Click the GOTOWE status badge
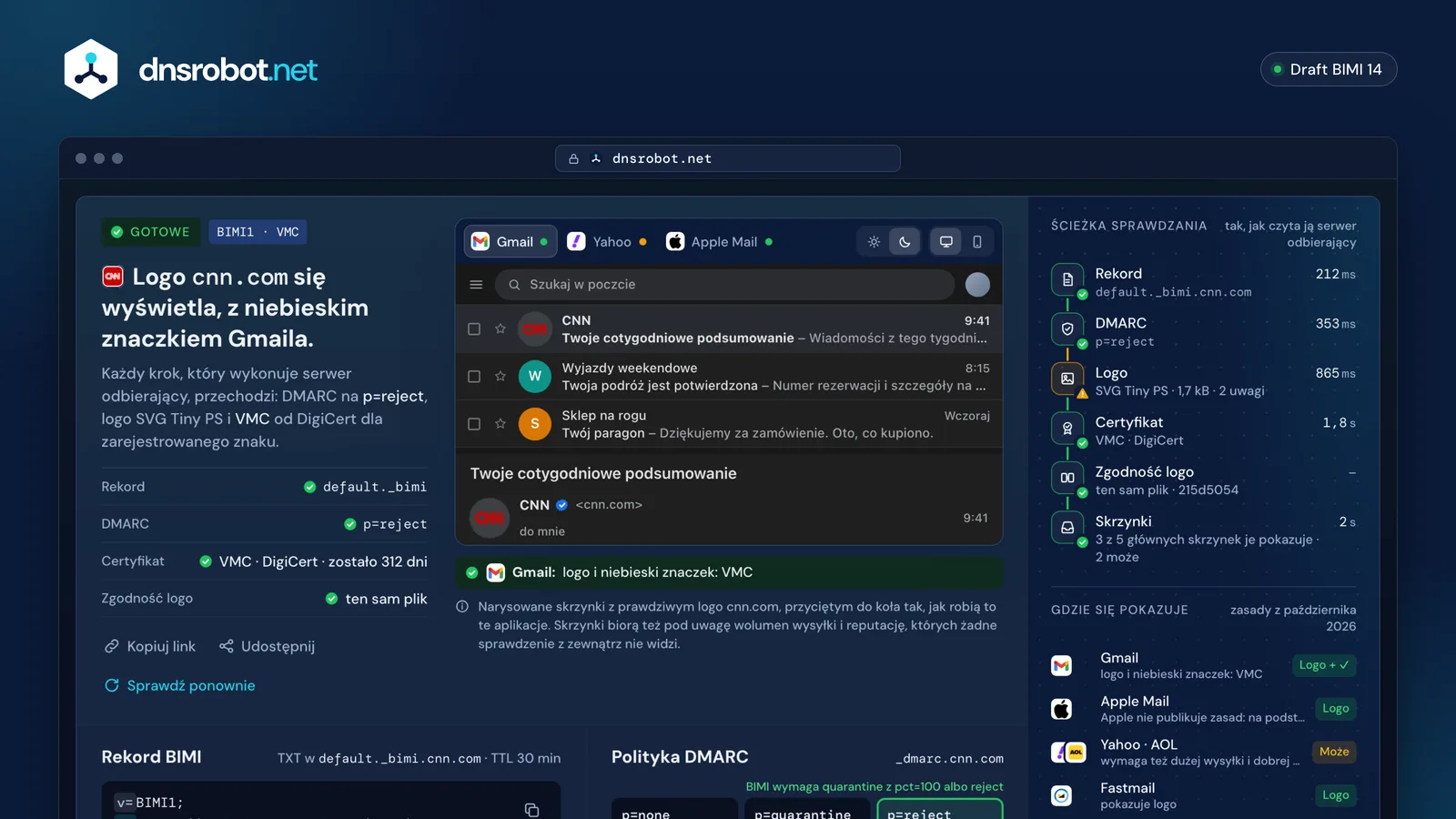The height and width of the screenshot is (819, 1456). tap(151, 232)
